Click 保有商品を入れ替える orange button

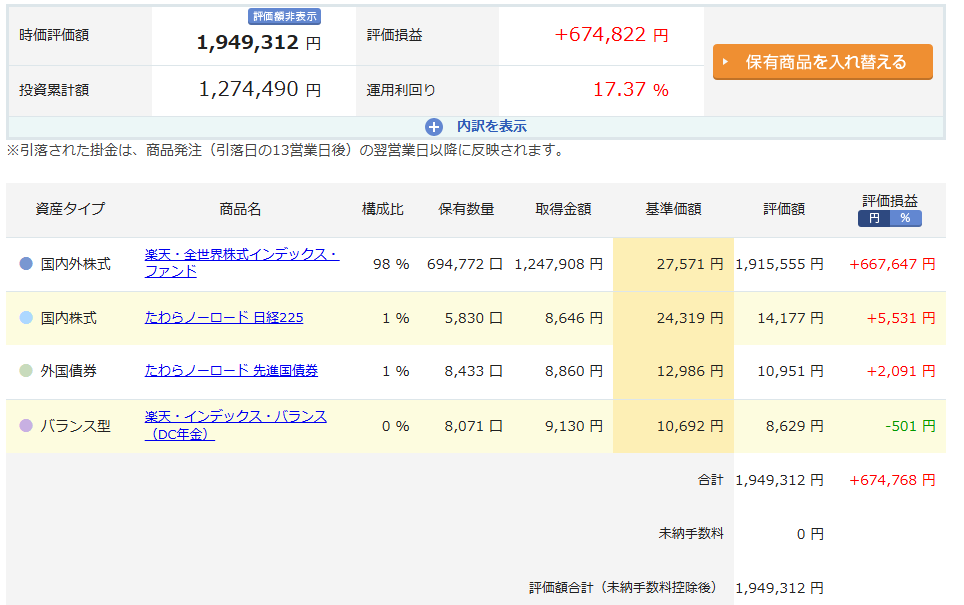point(823,61)
